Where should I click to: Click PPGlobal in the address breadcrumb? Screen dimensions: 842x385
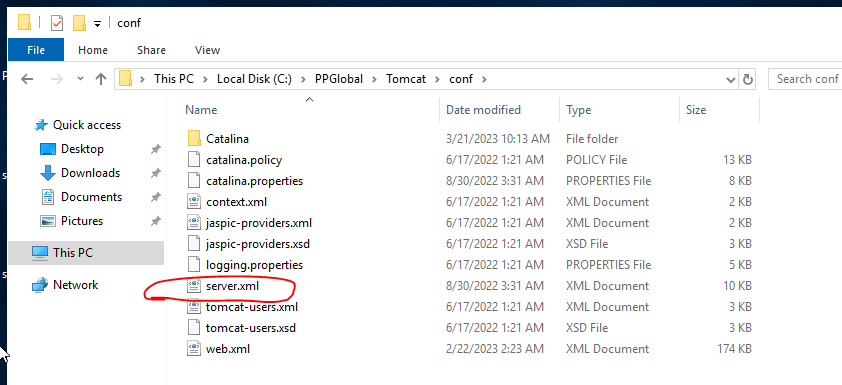[339, 79]
